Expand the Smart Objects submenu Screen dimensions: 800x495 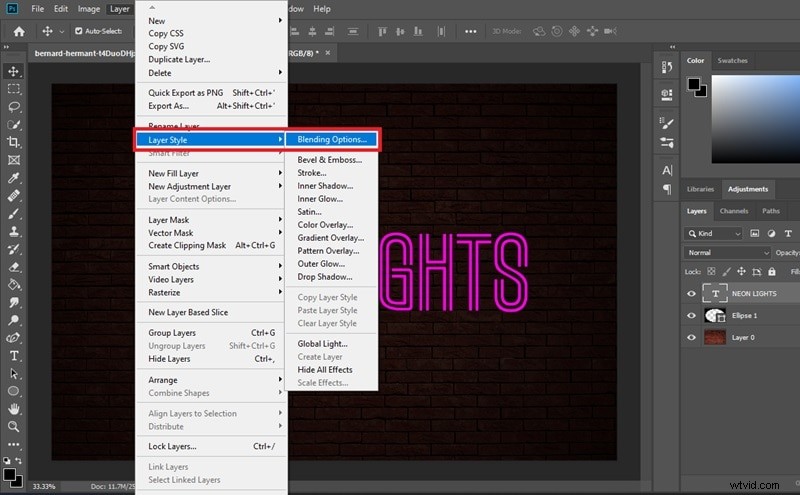click(211, 266)
